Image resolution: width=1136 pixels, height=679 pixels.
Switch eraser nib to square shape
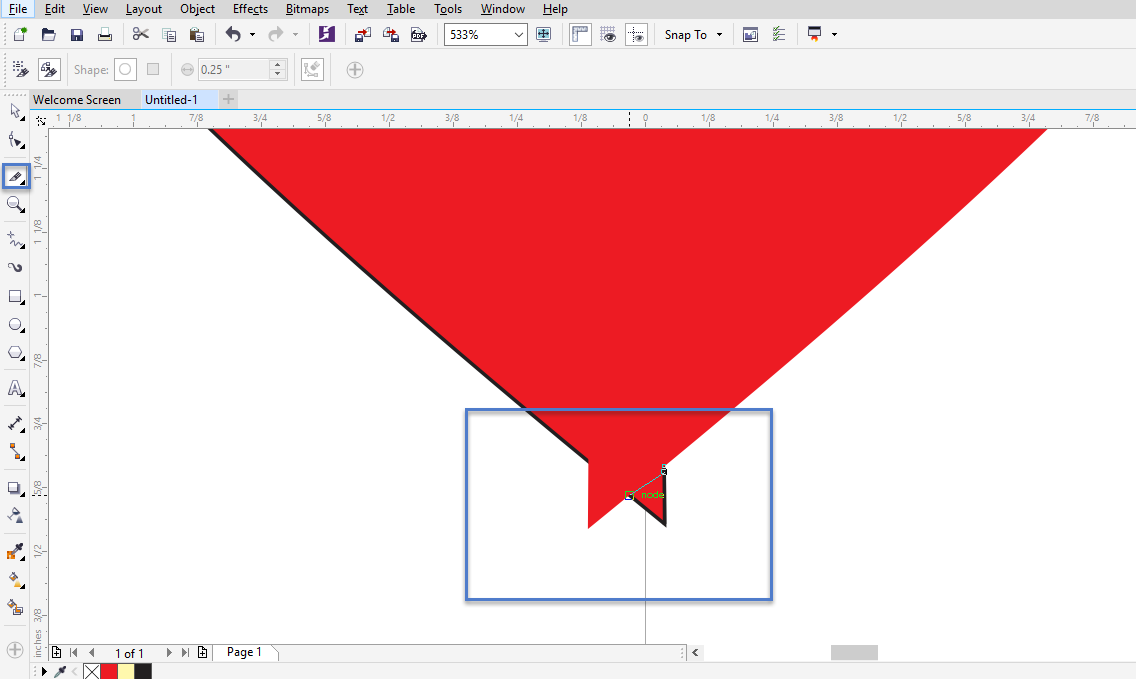[x=152, y=69]
